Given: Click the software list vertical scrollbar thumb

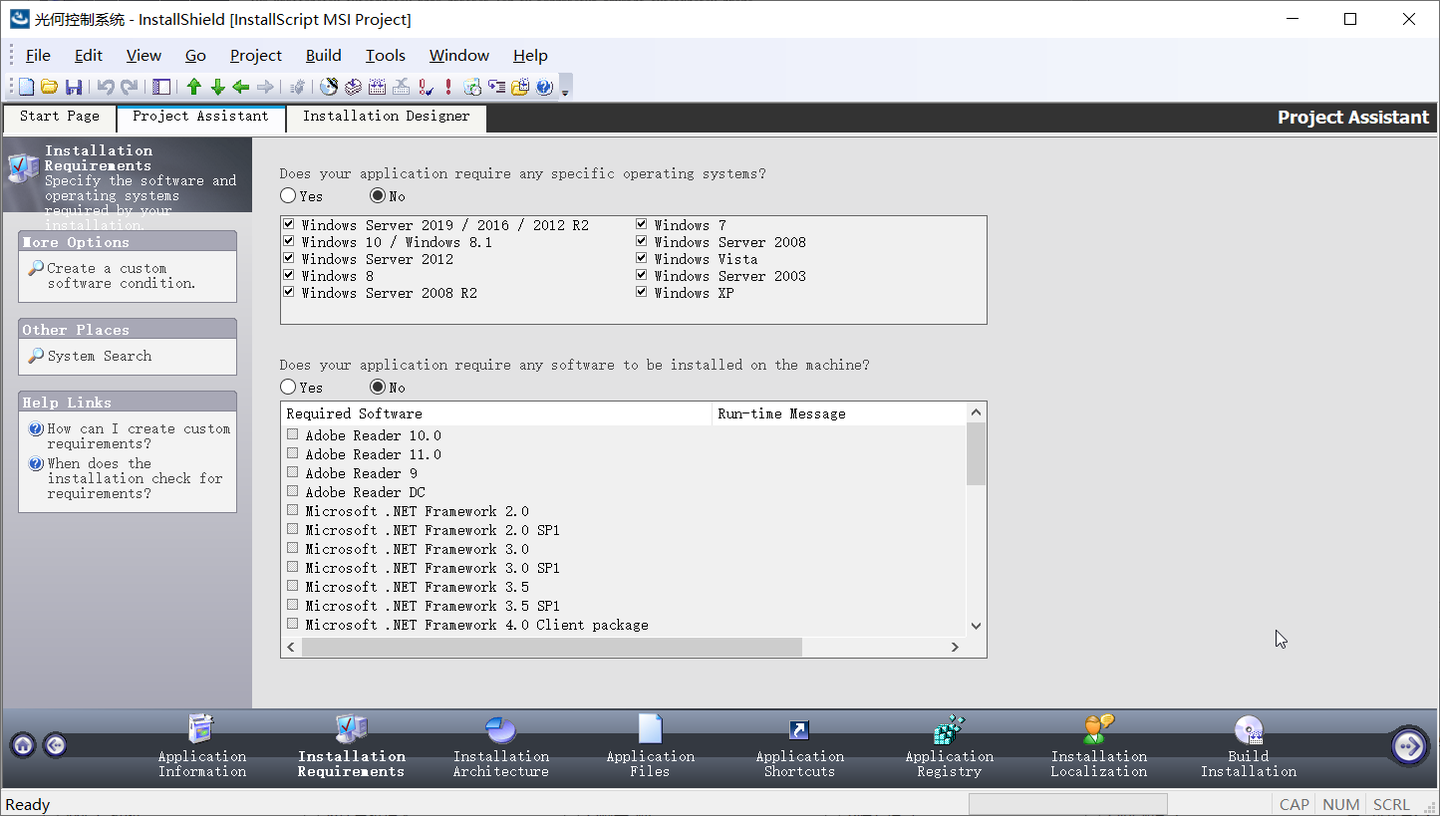Looking at the screenshot, I should pos(976,454).
